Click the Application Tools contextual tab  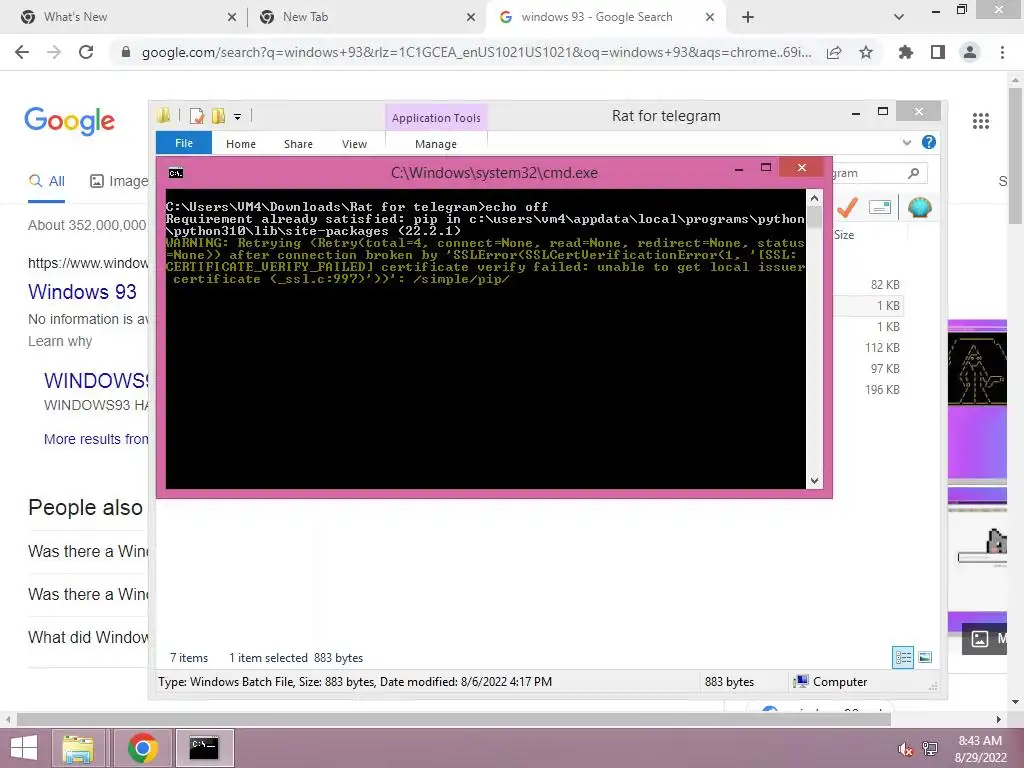pyautogui.click(x=436, y=118)
